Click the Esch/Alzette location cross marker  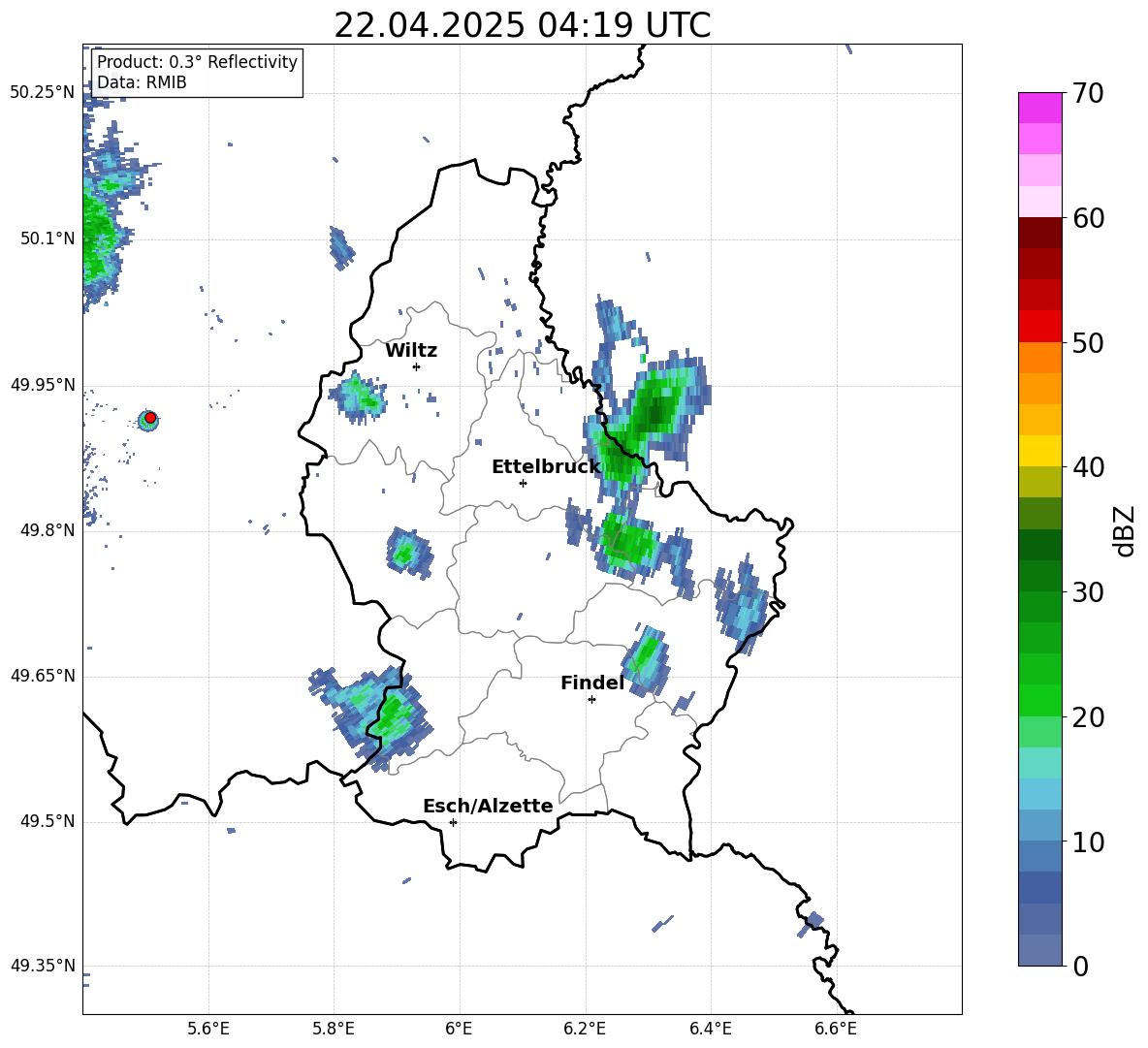453,822
